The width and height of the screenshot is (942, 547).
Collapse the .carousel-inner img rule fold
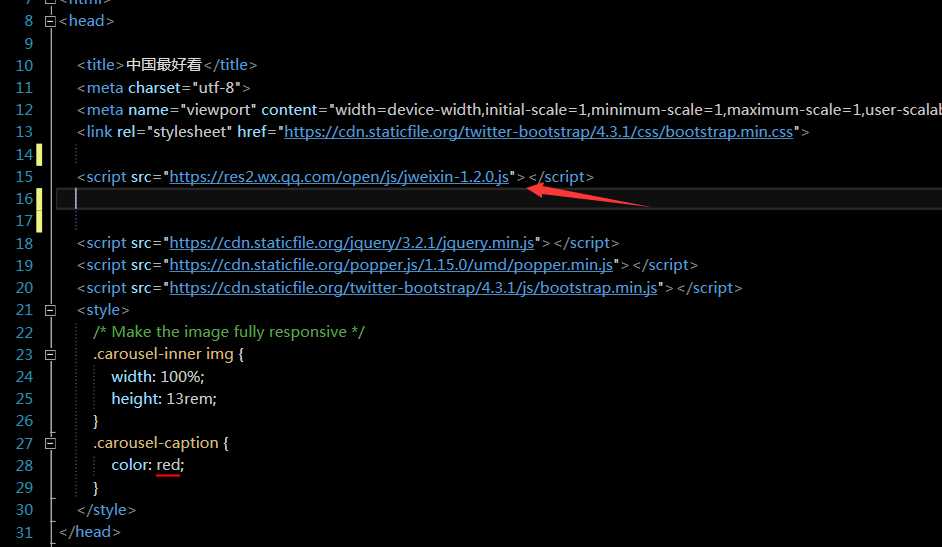(50, 355)
